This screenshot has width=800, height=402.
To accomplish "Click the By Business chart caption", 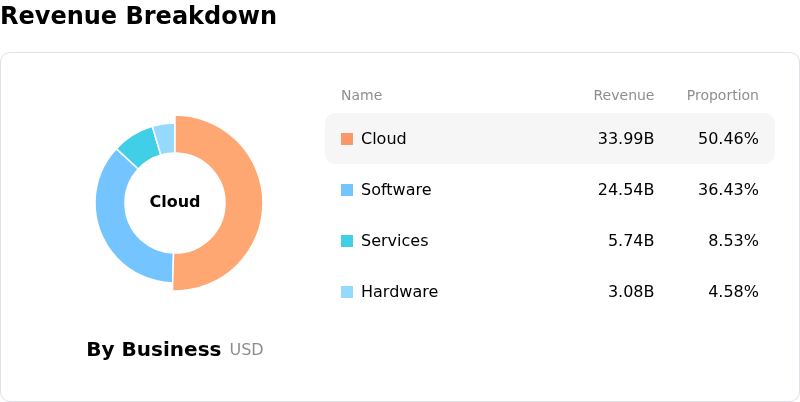I will (x=154, y=349).
